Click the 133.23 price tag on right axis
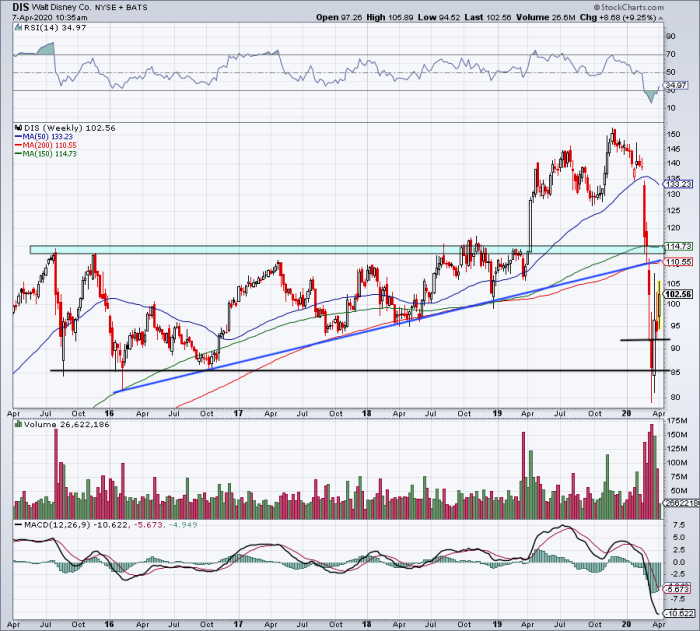The image size is (700, 631). point(678,184)
